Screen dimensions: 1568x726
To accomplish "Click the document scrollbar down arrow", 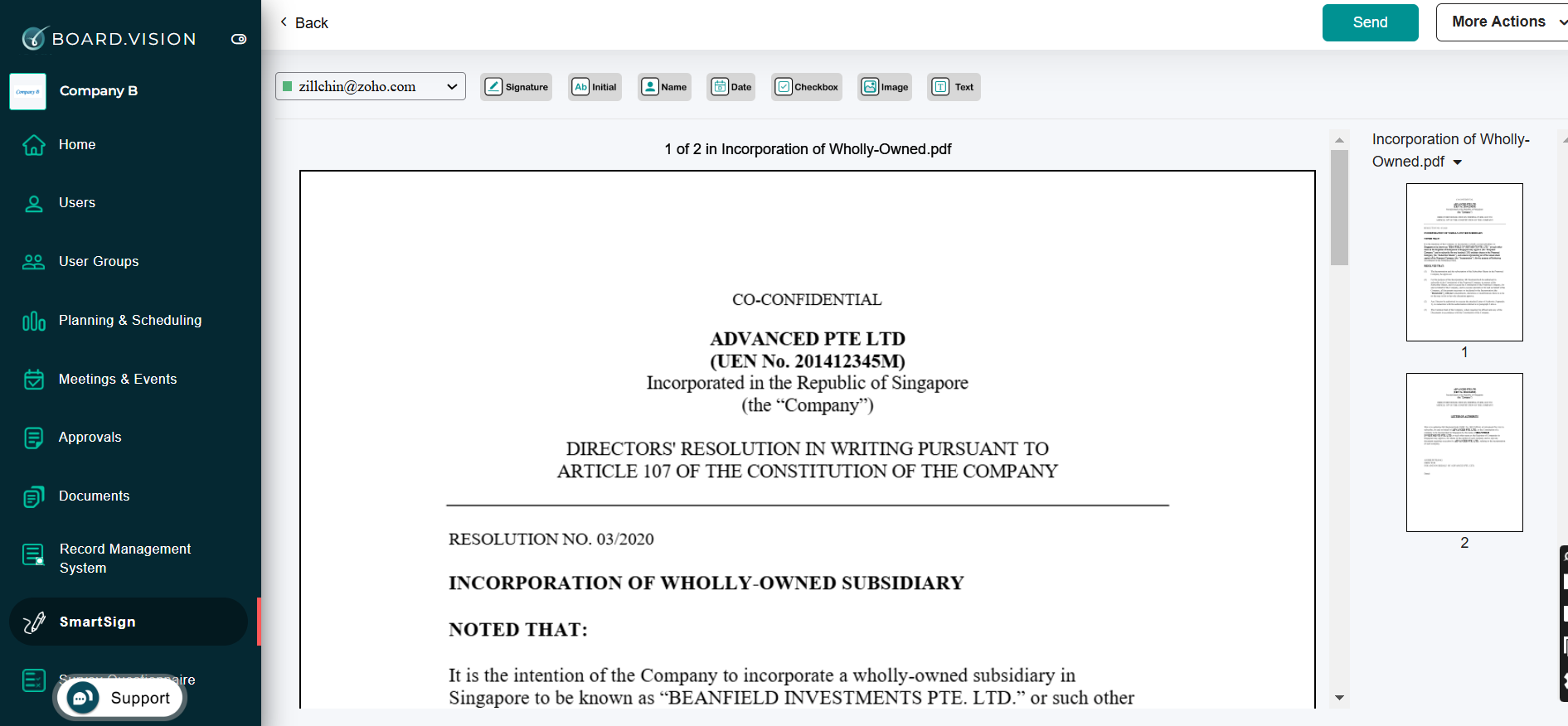I will click(x=1339, y=698).
